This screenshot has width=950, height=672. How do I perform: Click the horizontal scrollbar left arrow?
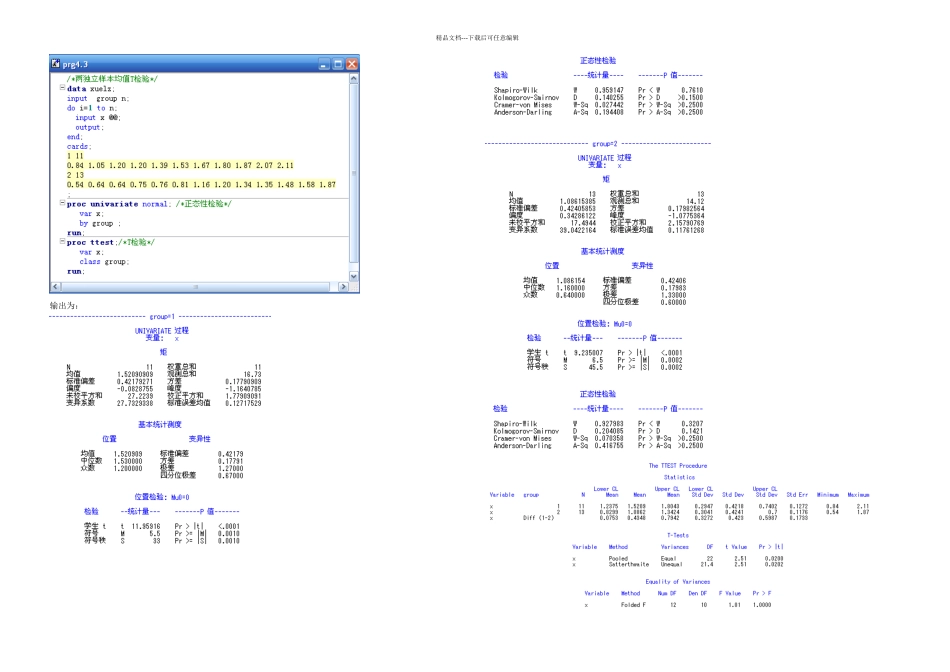[x=55, y=287]
